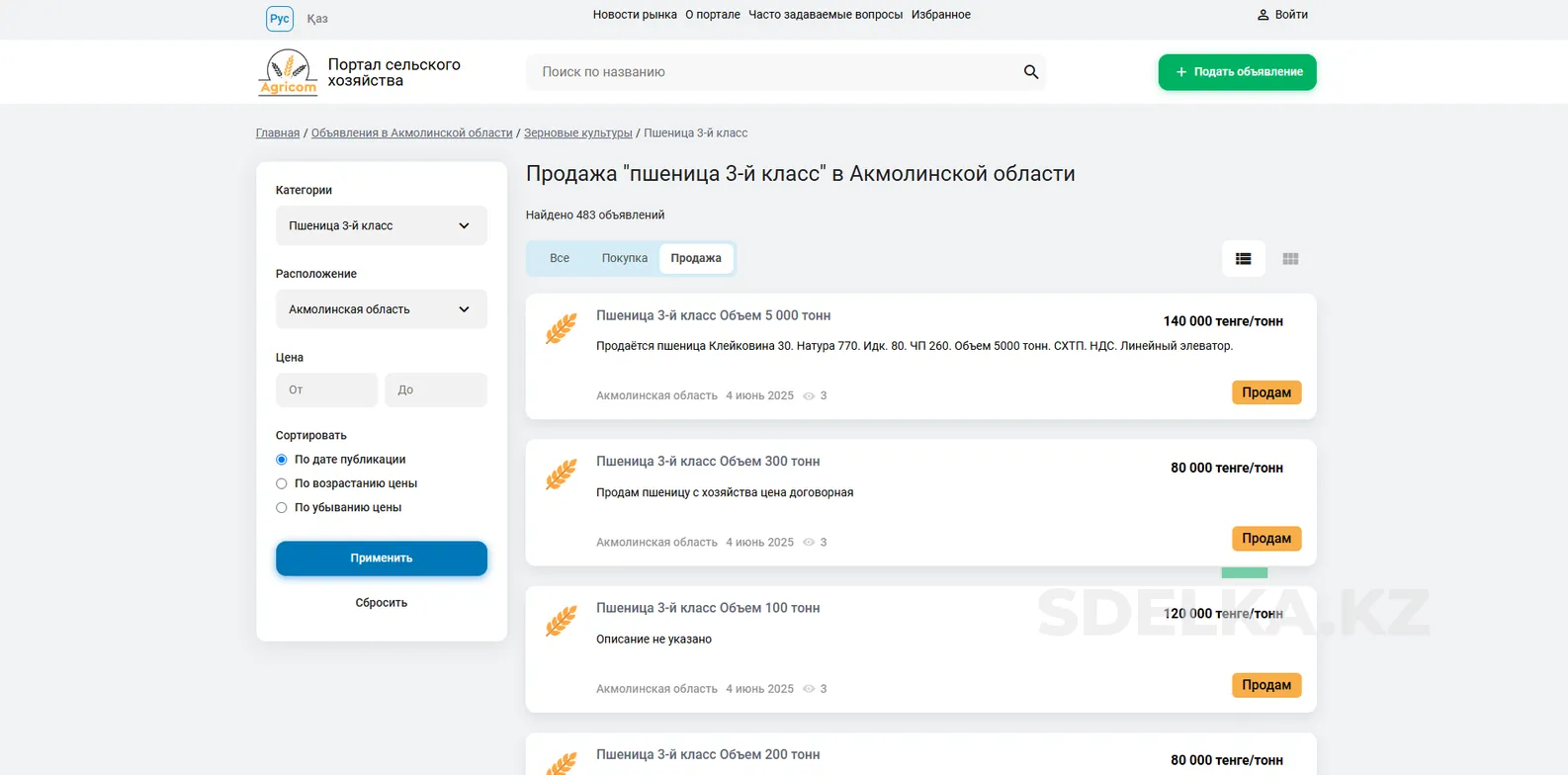
Task: Click wheat icon of the 300 тонн listing
Action: (561, 474)
